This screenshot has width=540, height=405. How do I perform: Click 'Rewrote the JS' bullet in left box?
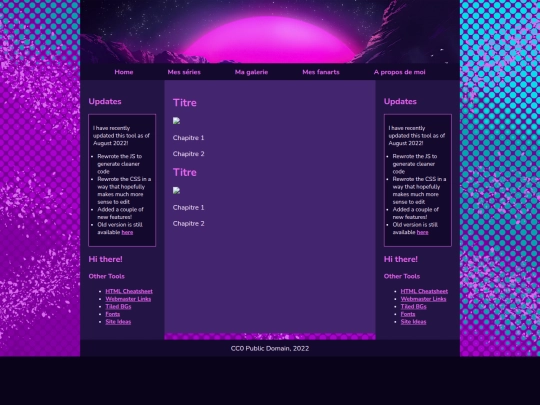120,164
